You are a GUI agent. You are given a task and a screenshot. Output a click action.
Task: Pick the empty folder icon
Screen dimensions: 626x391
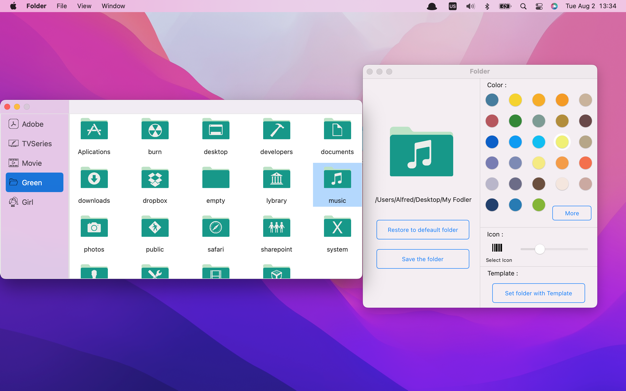[216, 177]
